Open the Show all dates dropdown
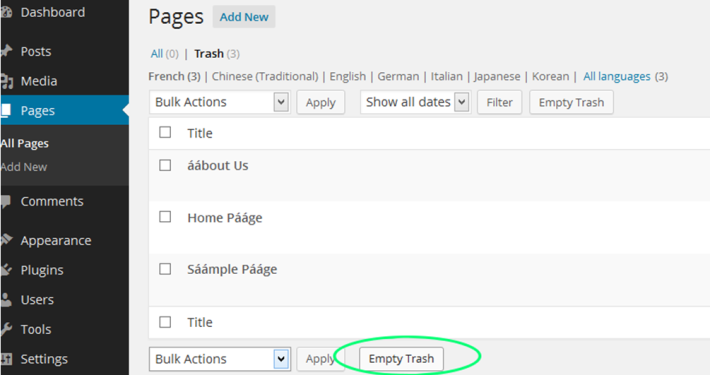 (415, 102)
